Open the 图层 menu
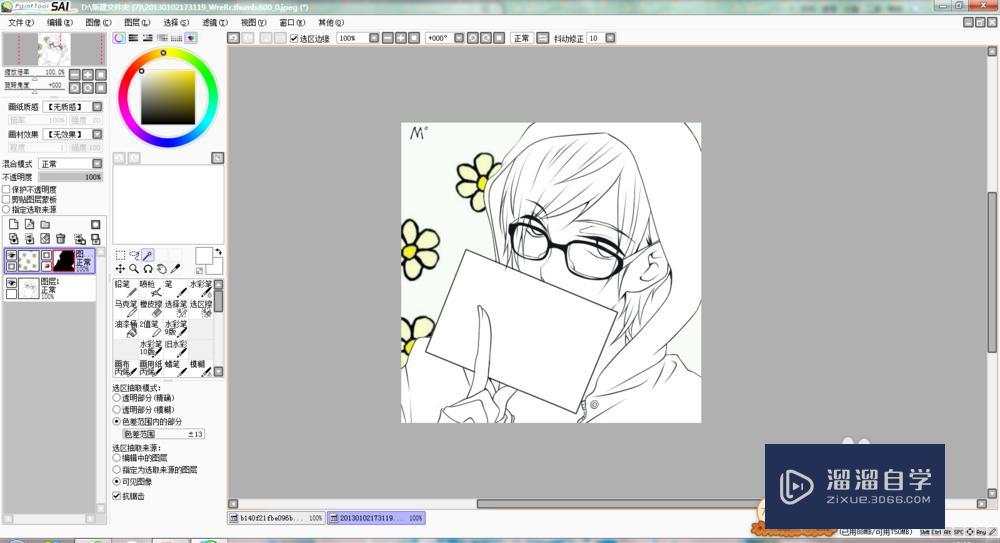Image resolution: width=1000 pixels, height=543 pixels. coord(137,22)
